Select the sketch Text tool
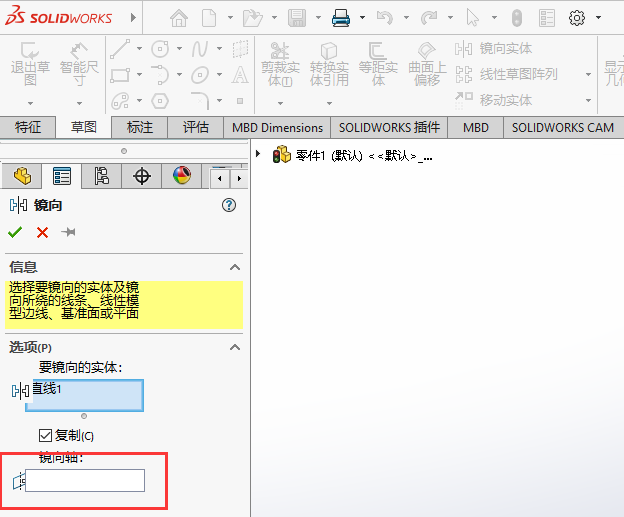Image resolution: width=624 pixels, height=517 pixels. 240,75
